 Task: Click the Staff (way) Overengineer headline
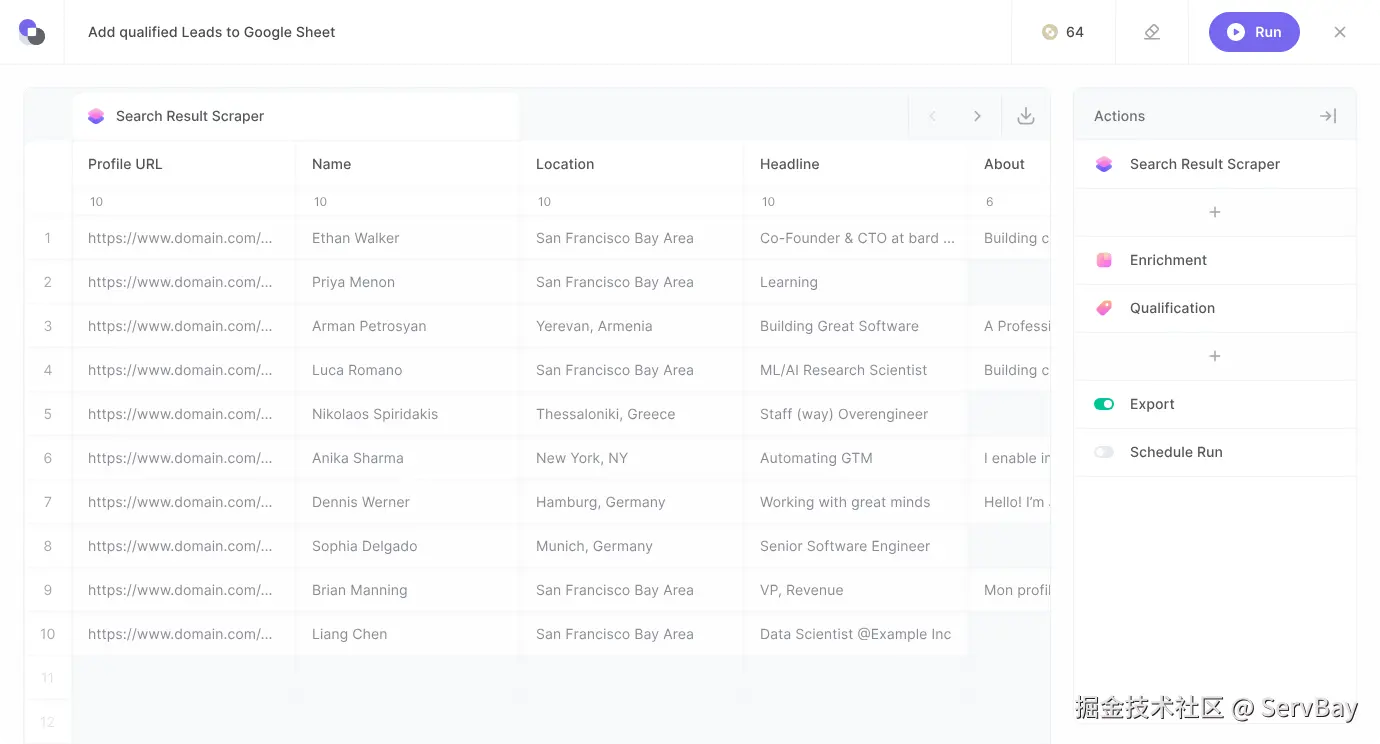click(856, 414)
